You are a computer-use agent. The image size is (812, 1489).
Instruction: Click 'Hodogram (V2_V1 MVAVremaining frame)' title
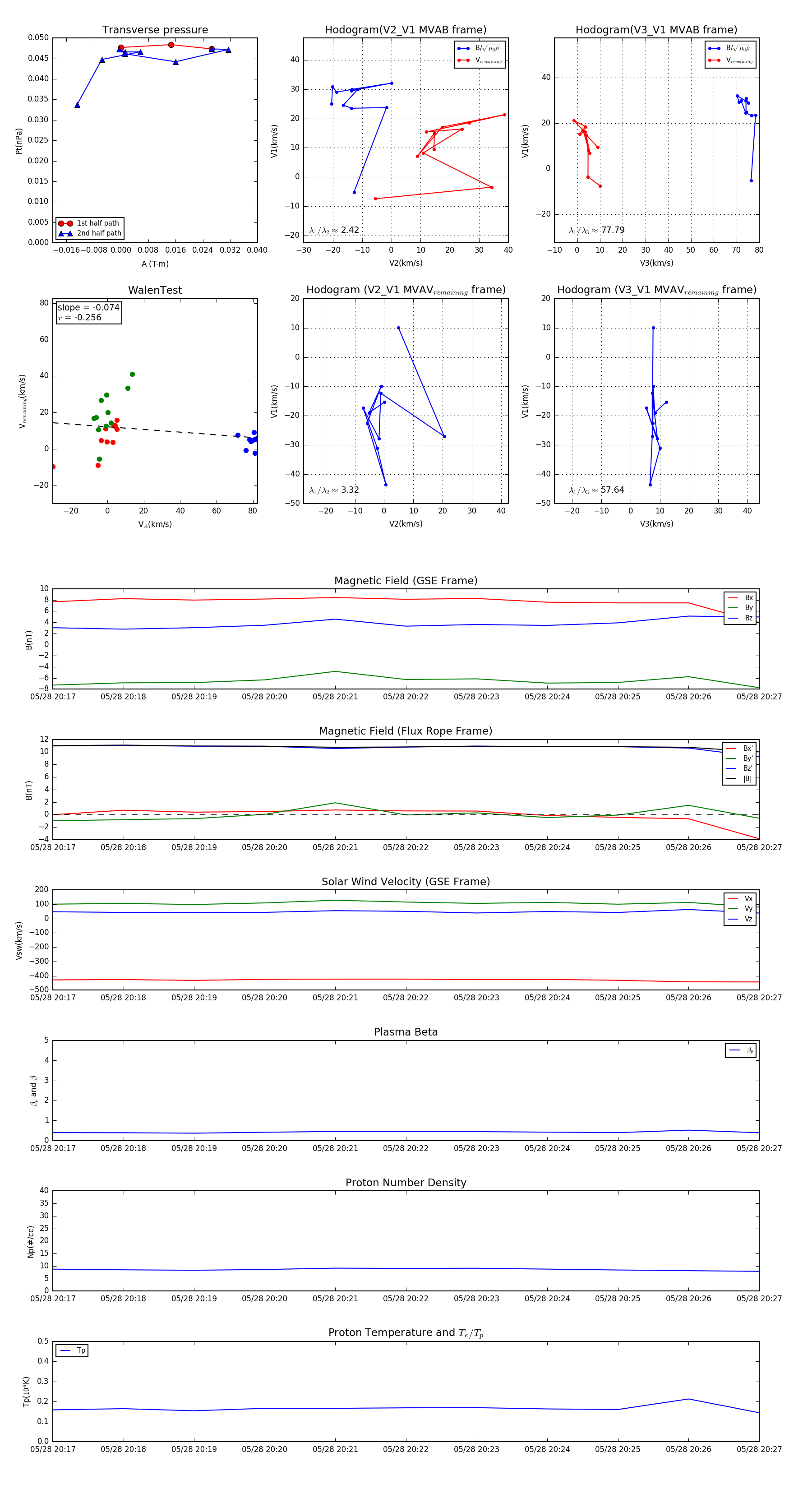(x=406, y=290)
